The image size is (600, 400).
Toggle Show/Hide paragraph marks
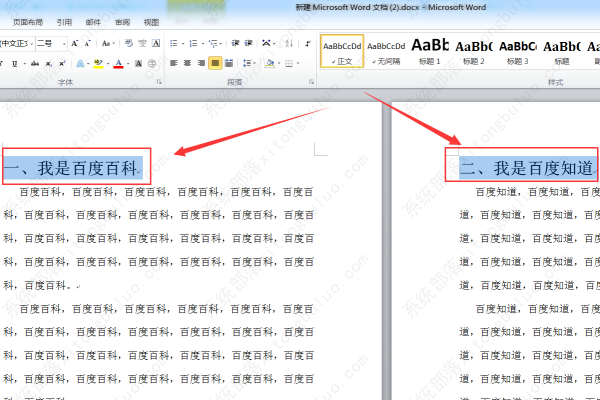tap(308, 43)
